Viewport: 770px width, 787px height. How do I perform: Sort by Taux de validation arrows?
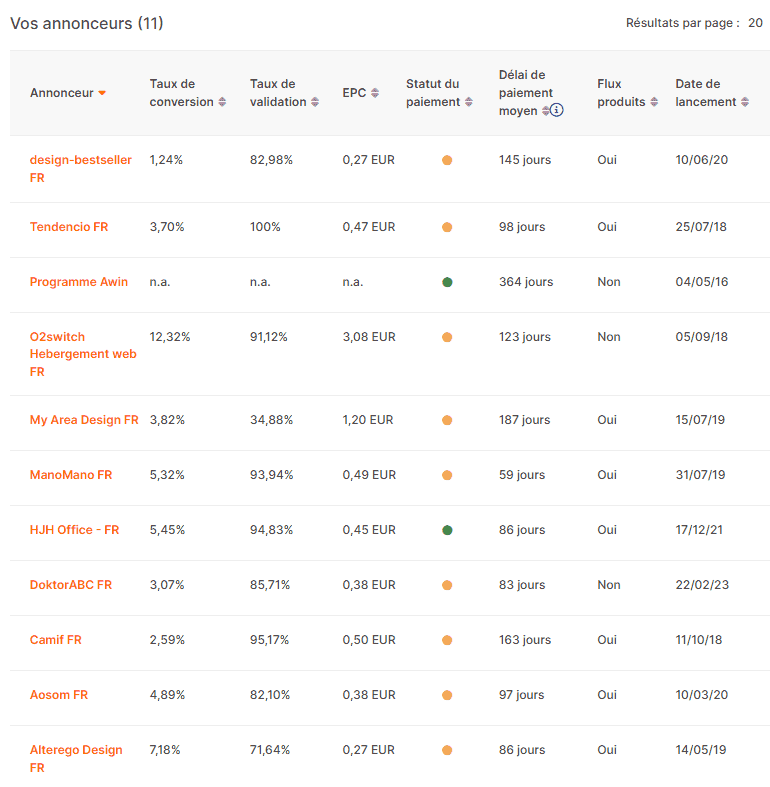pos(316,102)
